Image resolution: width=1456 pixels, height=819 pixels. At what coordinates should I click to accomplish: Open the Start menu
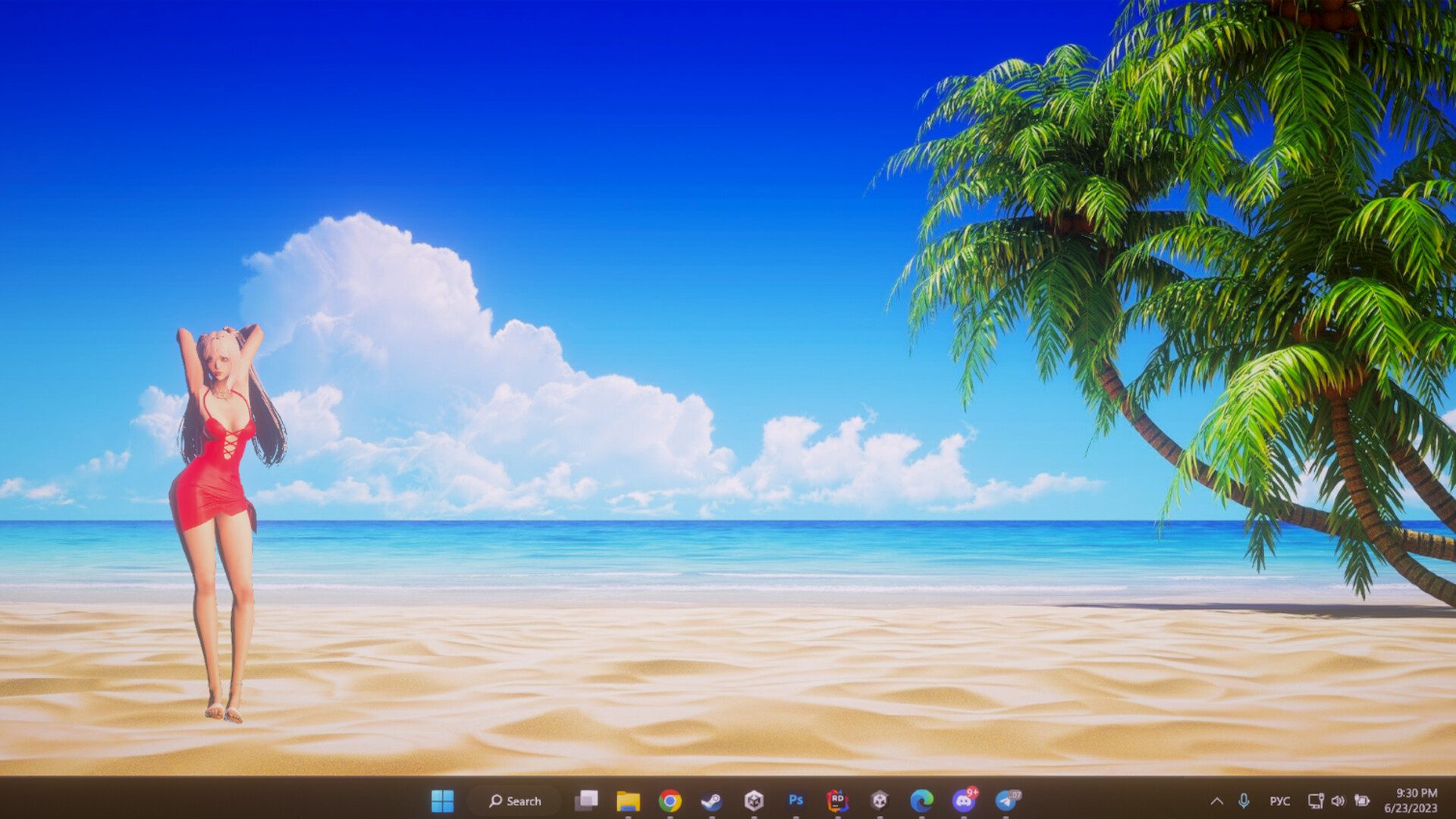[x=444, y=801]
